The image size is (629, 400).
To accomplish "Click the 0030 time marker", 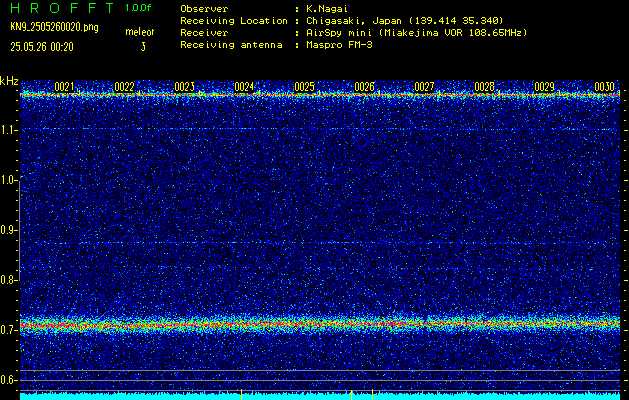I will 605,87.
